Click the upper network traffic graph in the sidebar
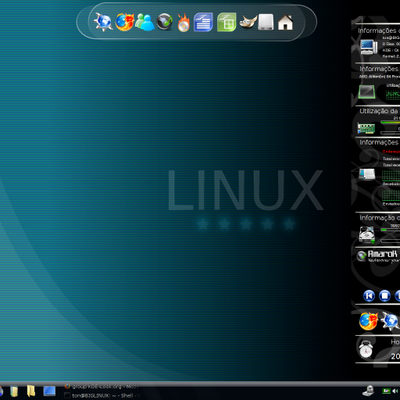400x400 pixels. 391,175
